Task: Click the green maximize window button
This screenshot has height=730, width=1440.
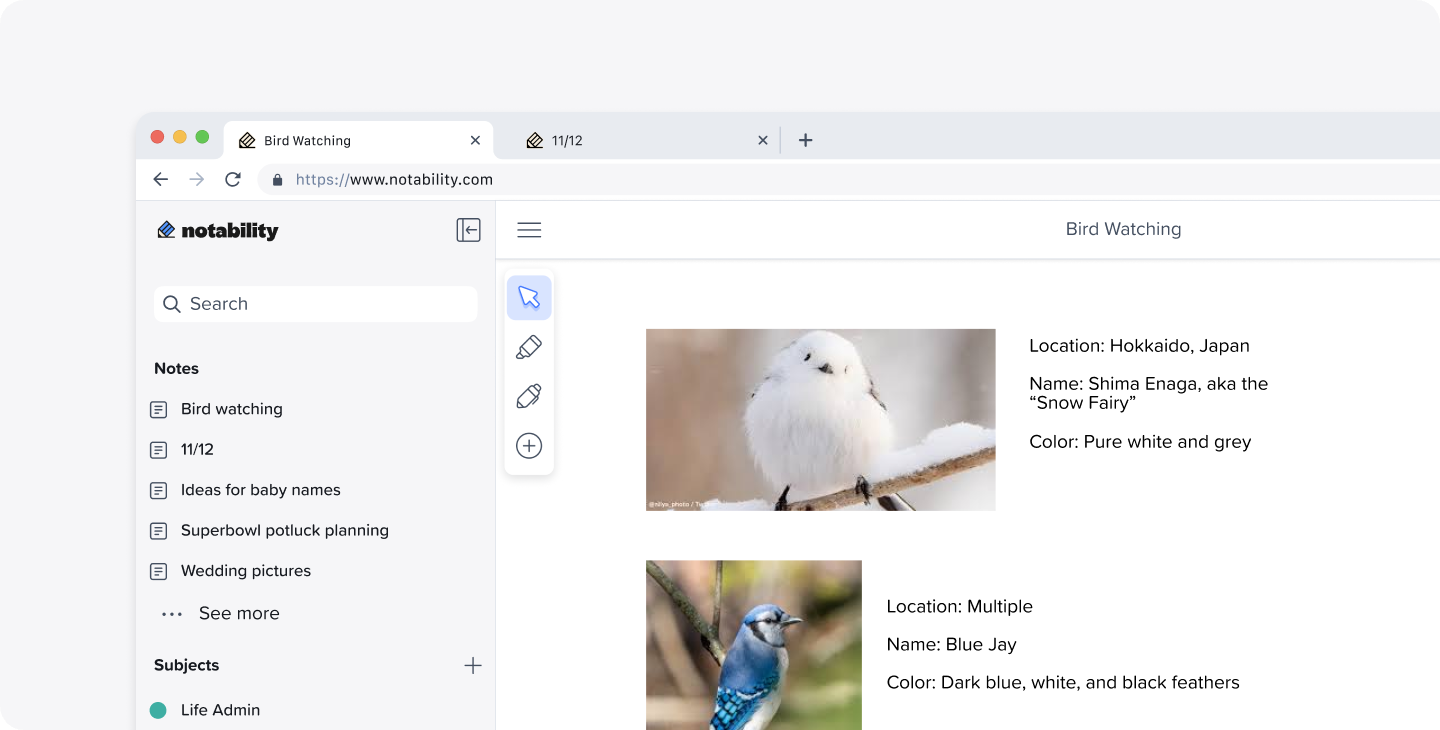Action: click(x=202, y=137)
